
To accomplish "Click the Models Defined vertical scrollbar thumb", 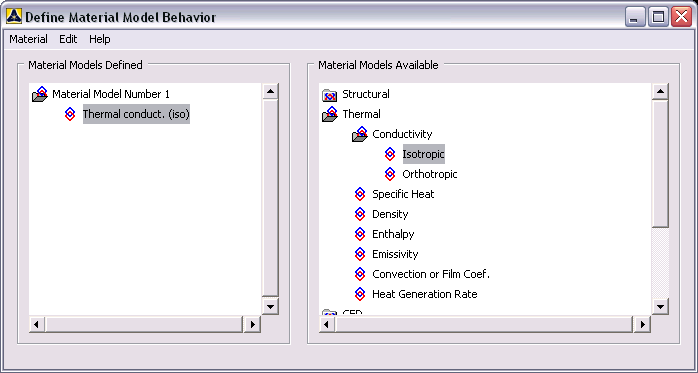I will tap(270, 198).
